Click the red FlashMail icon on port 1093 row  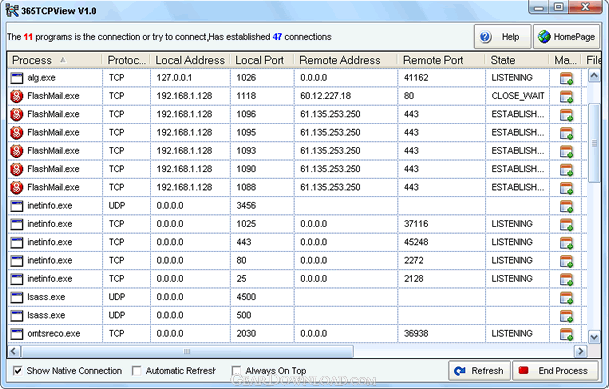click(17, 151)
